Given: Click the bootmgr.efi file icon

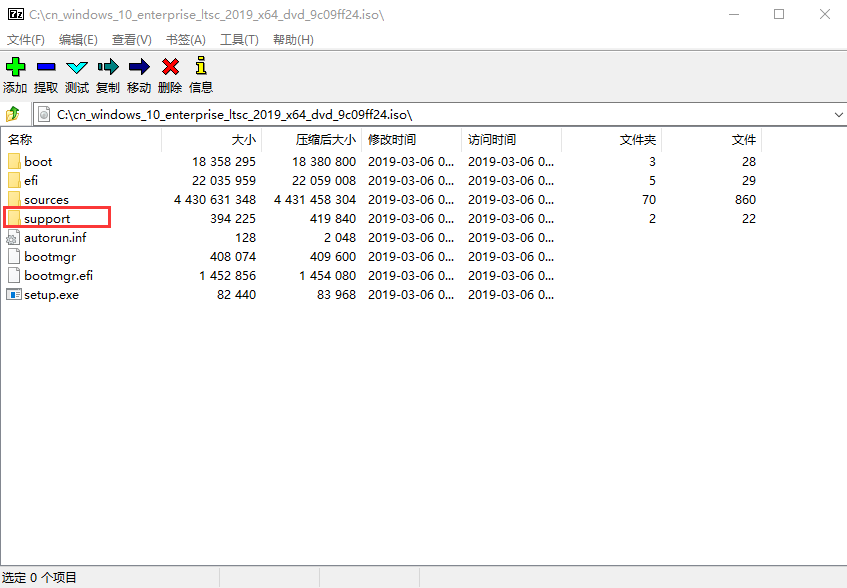Looking at the screenshot, I should coord(14,275).
